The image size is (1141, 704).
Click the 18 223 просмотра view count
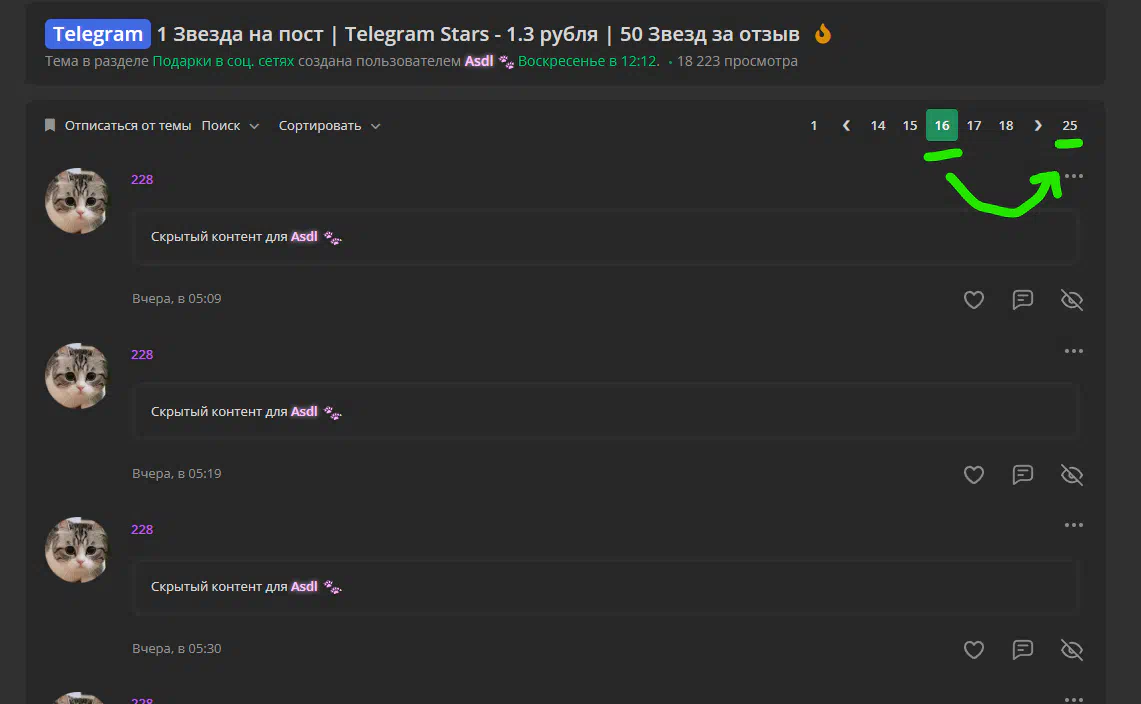point(737,61)
